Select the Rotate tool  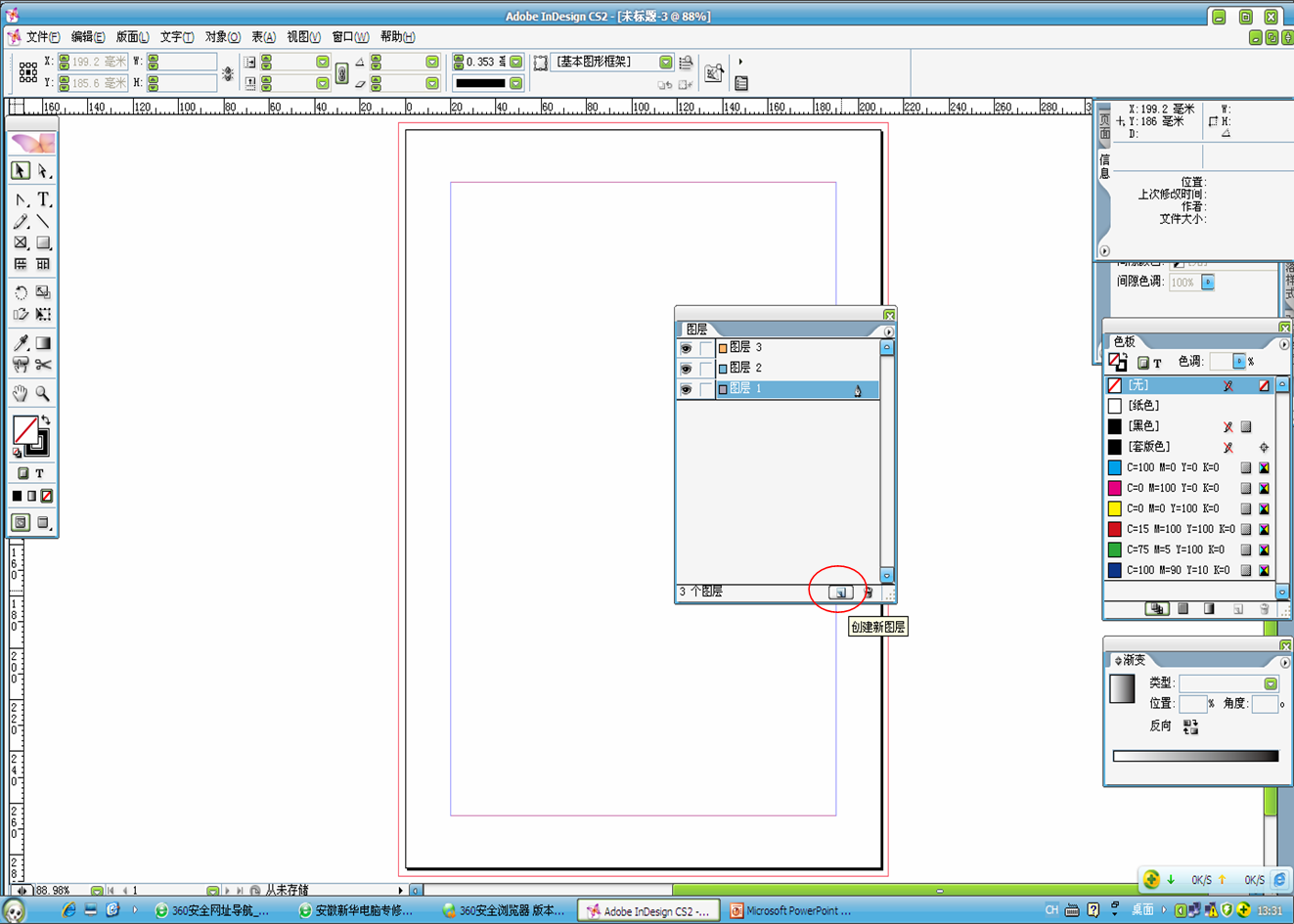[x=21, y=292]
